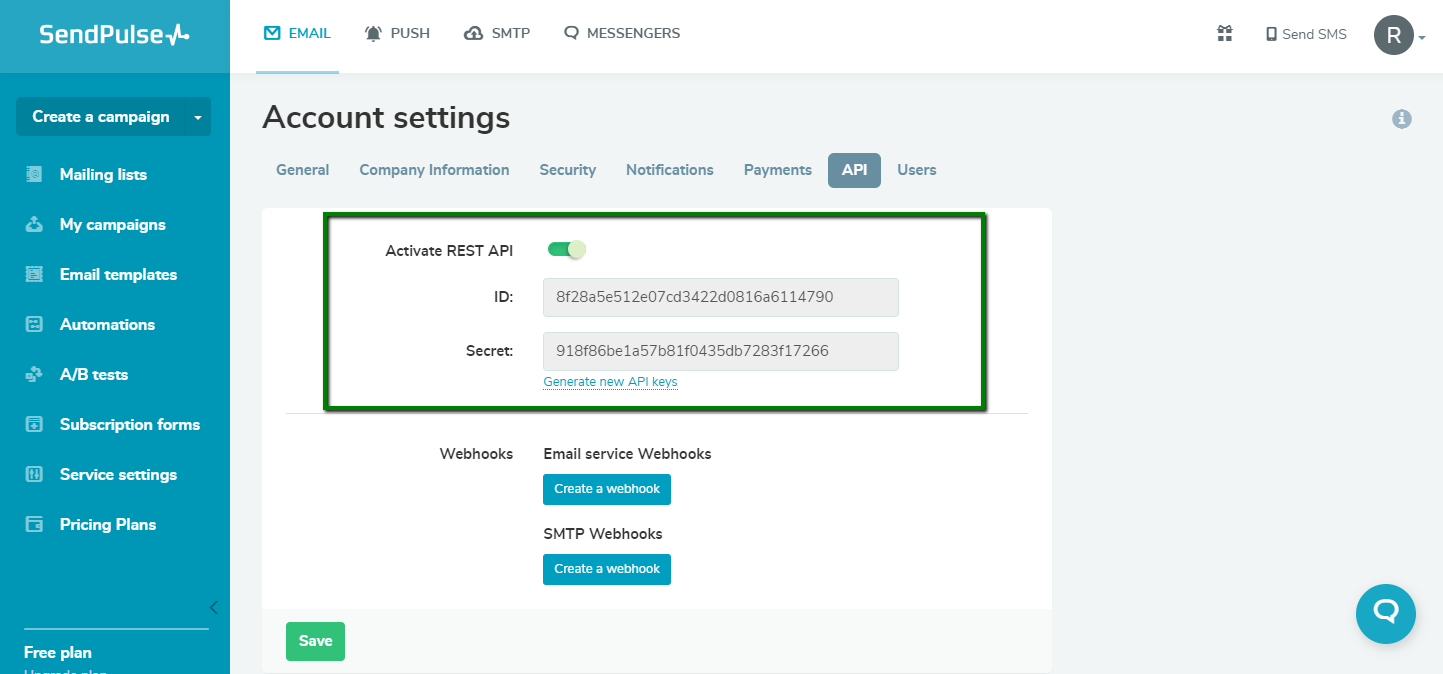The width and height of the screenshot is (1443, 674).
Task: Open the A/B tests section
Action: [x=94, y=374]
